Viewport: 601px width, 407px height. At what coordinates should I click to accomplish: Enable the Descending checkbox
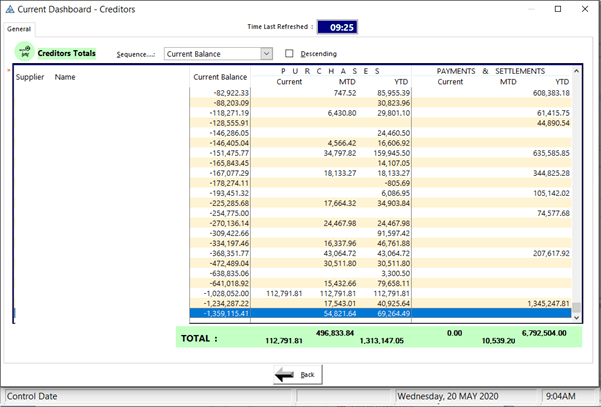[x=289, y=54]
